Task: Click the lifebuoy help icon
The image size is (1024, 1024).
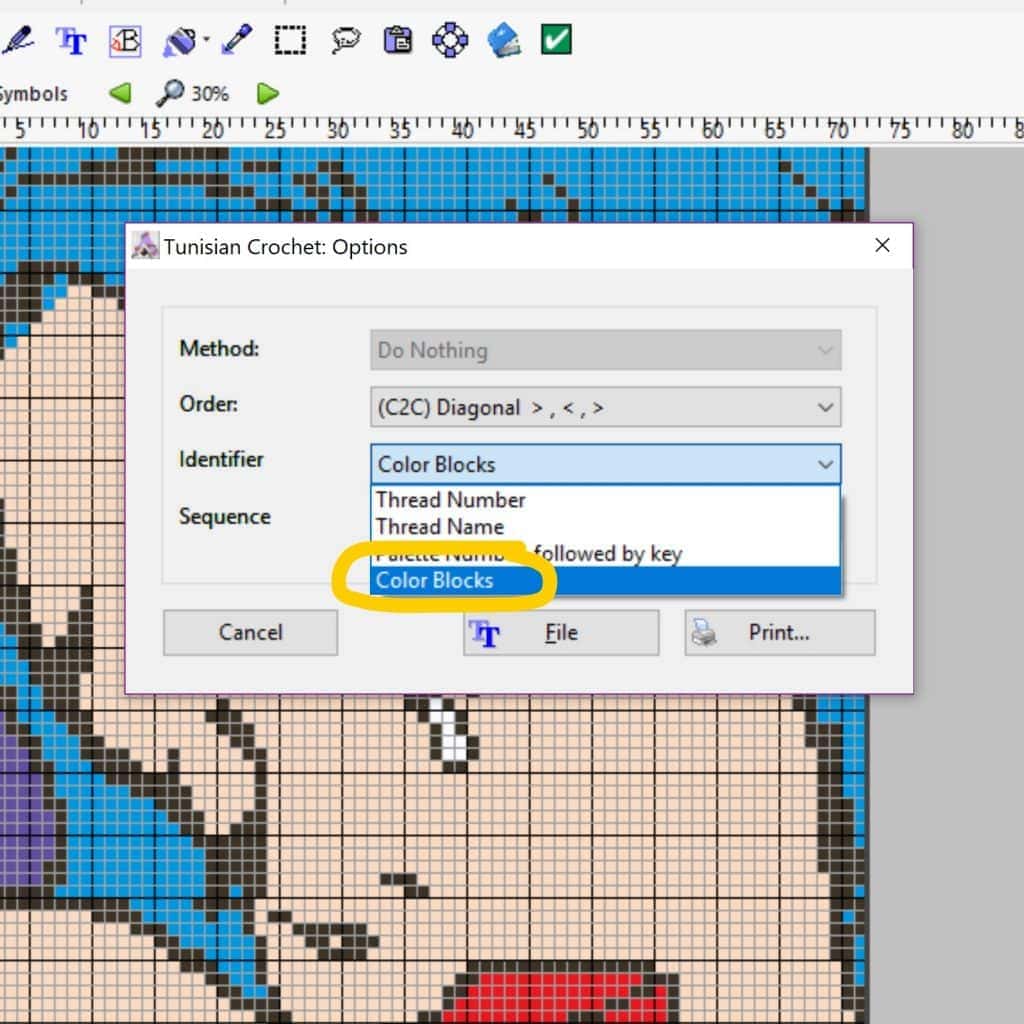Action: (x=450, y=40)
